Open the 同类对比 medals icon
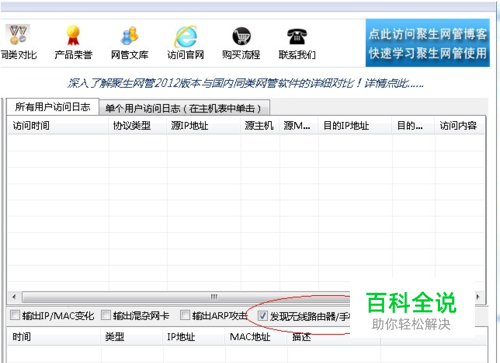This screenshot has height=363, width=500. (18, 34)
